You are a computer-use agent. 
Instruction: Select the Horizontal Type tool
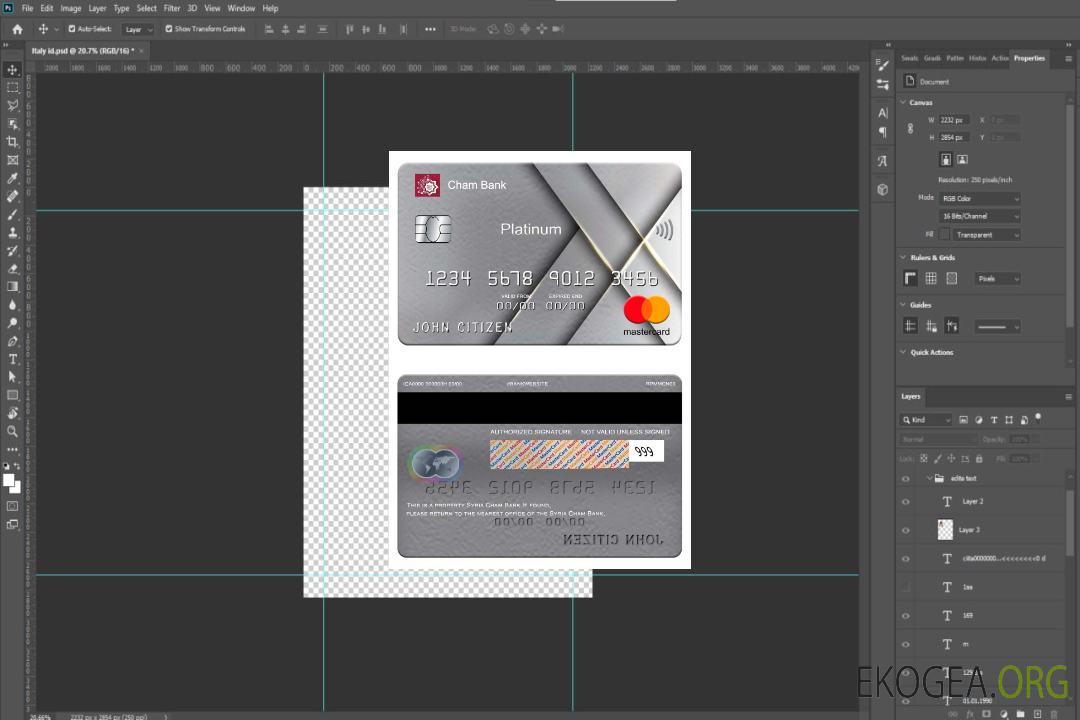click(12, 359)
